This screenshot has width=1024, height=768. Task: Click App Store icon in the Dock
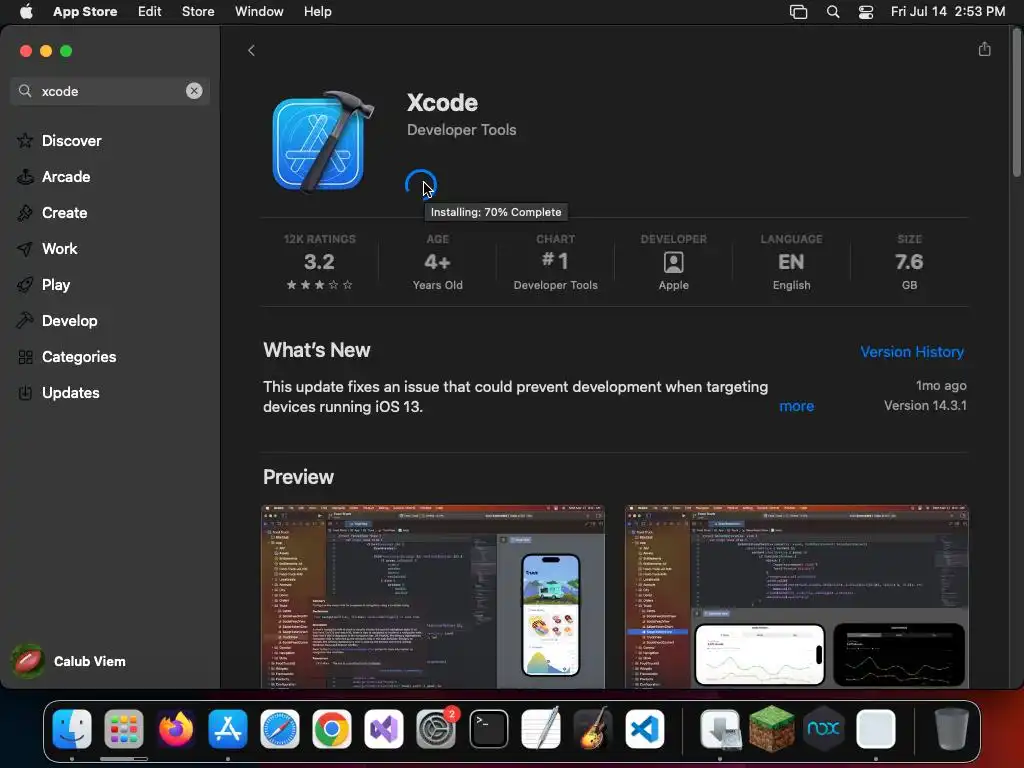point(228,729)
